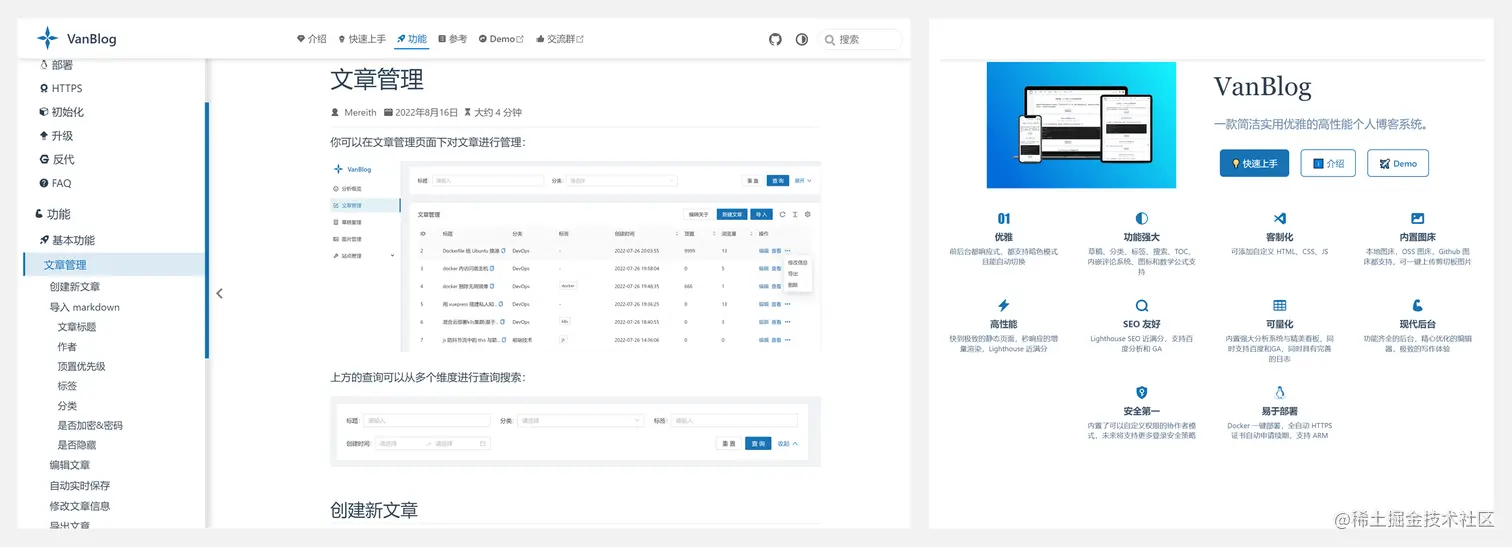This screenshot has width=1512, height=547.
Task: Click outlined Demo button on VanBlog homepage
Action: pos(1398,163)
